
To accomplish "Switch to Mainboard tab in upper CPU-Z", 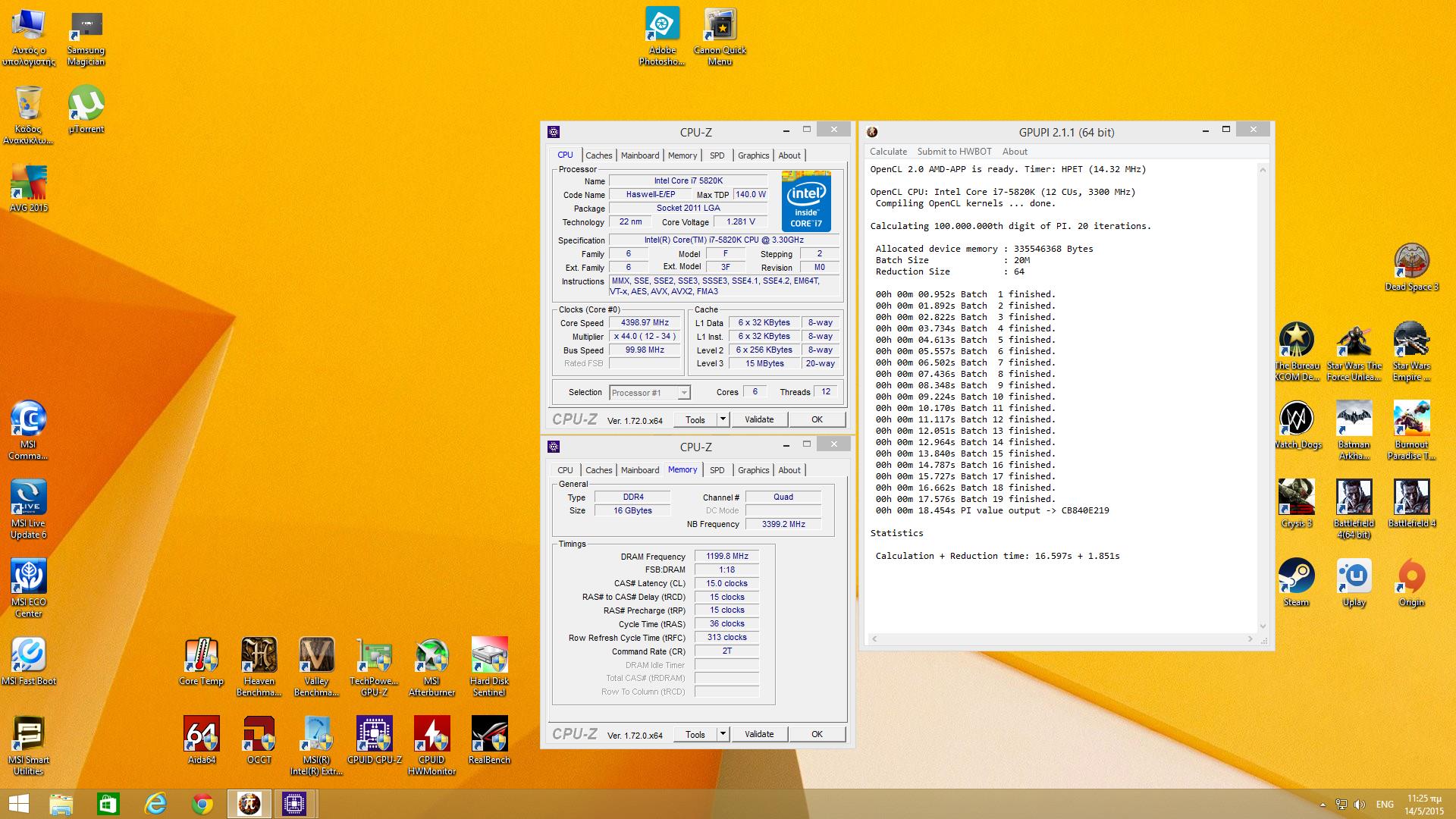I will (x=640, y=155).
